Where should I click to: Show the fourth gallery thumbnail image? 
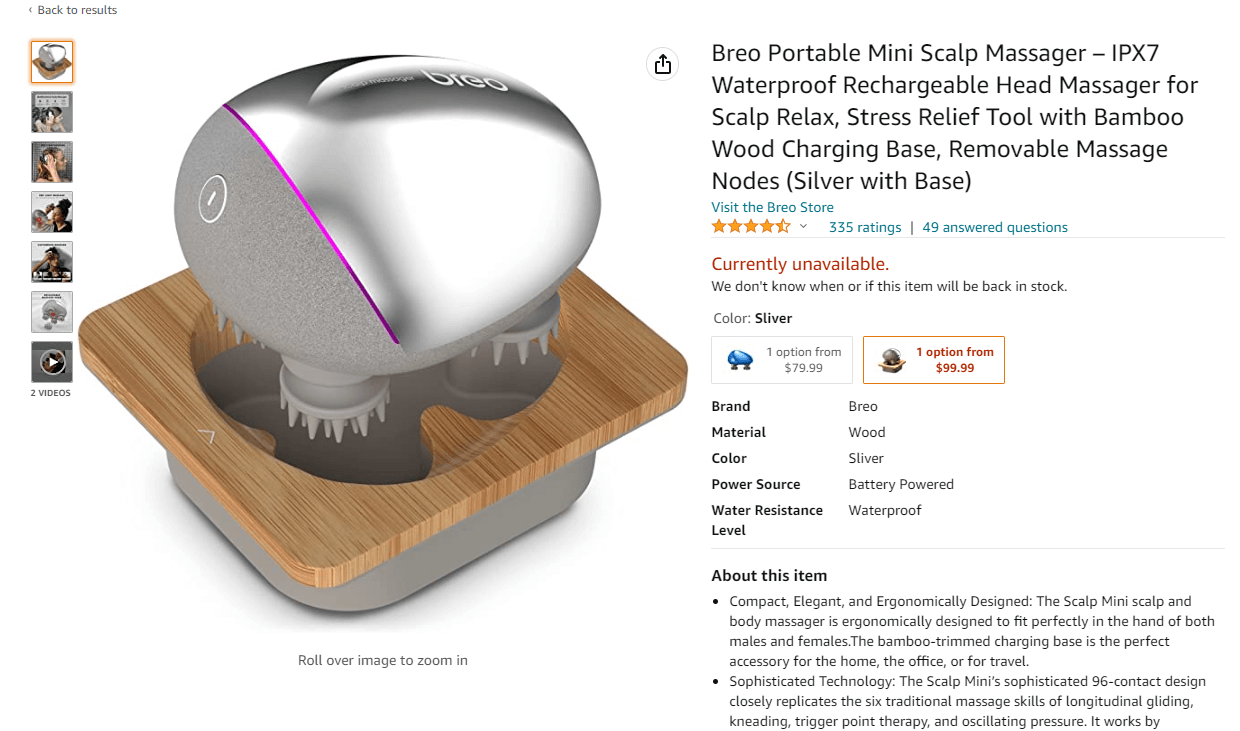[52, 212]
